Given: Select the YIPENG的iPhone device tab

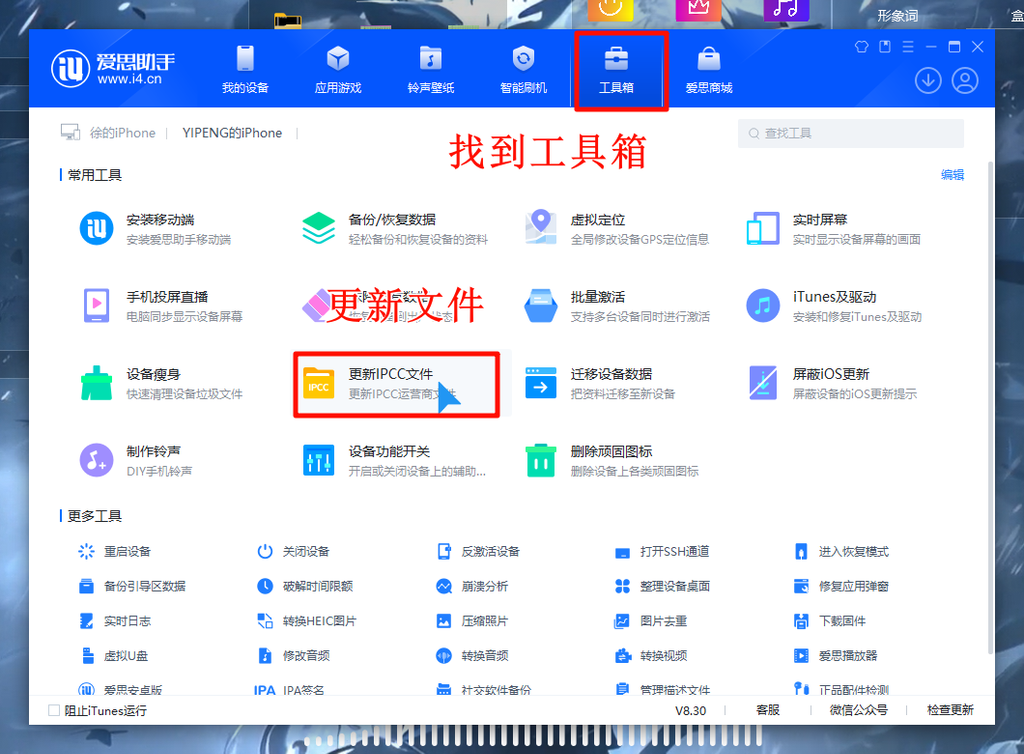Looking at the screenshot, I should tap(232, 133).
